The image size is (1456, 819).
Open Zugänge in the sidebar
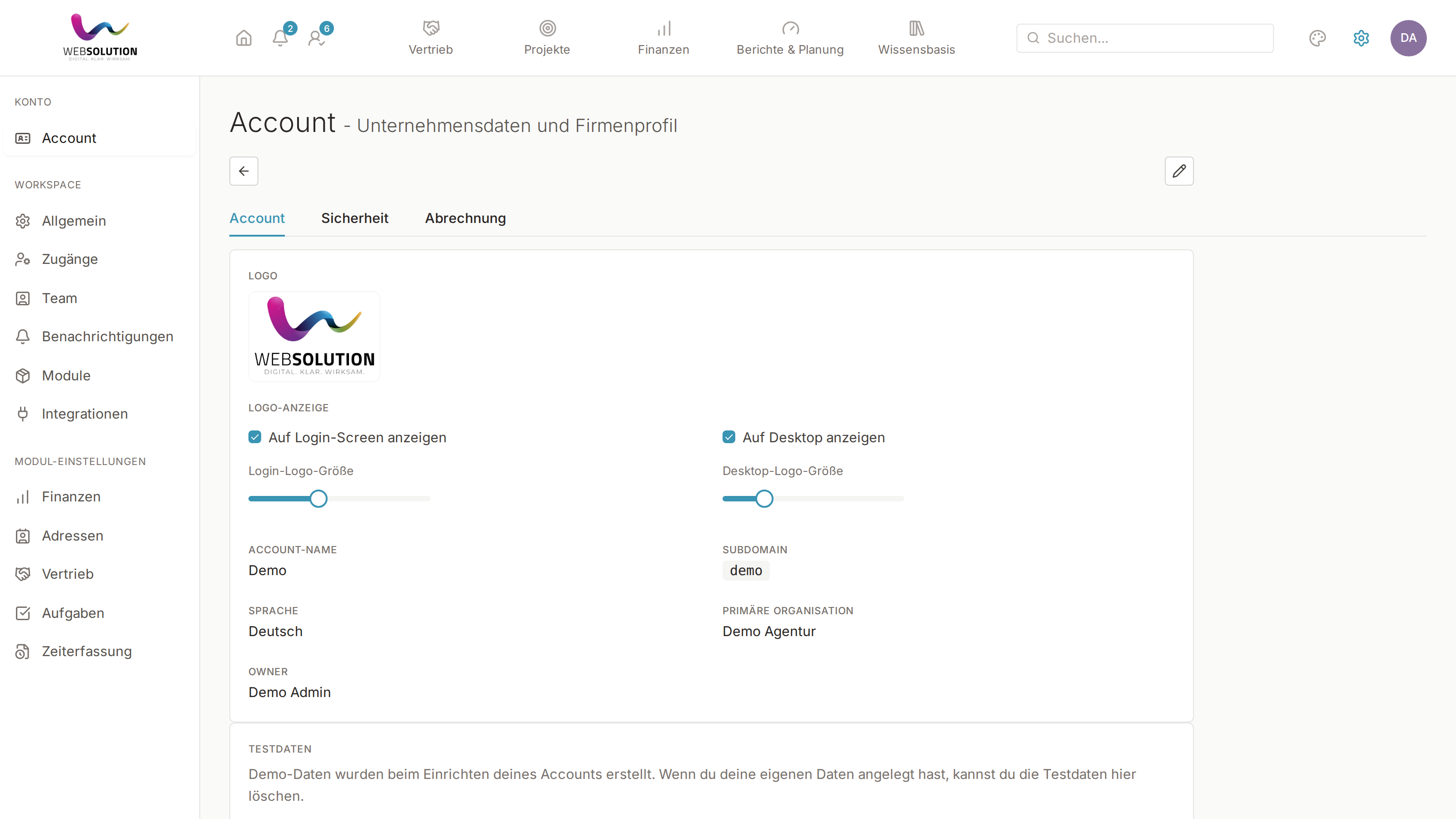click(100, 259)
